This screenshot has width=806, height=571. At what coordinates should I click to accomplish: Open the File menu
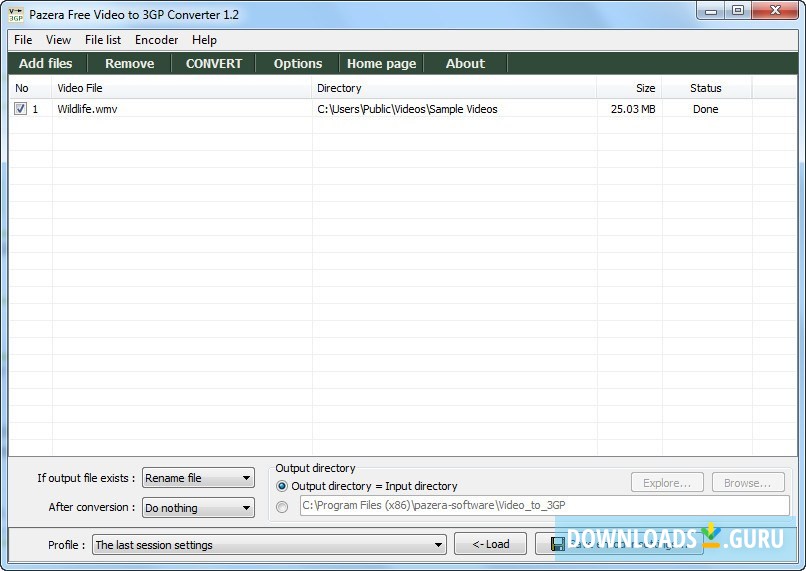23,40
